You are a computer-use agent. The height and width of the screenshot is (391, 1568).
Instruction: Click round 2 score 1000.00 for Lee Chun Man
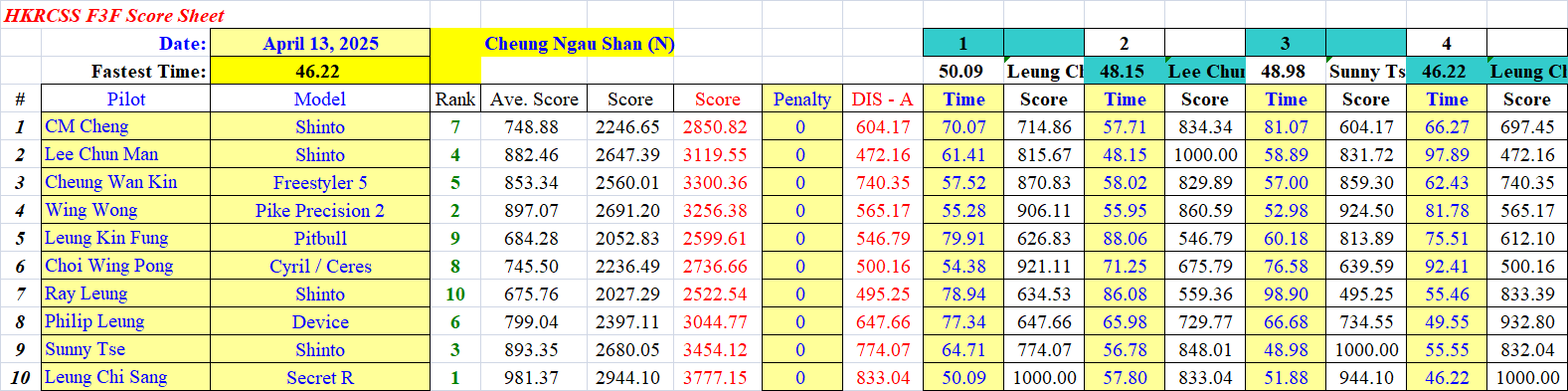pos(1205,155)
